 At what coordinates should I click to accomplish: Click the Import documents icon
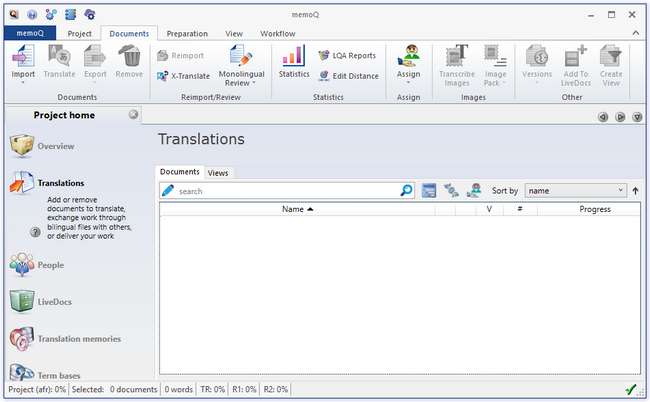23,56
